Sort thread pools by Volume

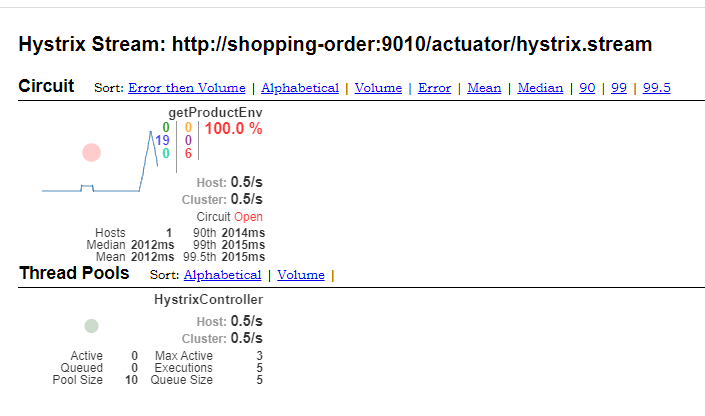(x=301, y=275)
